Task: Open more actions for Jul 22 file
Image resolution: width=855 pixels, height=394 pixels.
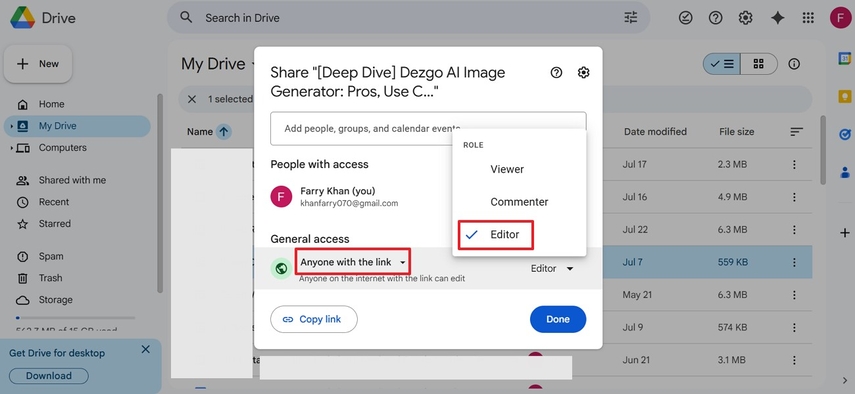Action: [x=794, y=229]
